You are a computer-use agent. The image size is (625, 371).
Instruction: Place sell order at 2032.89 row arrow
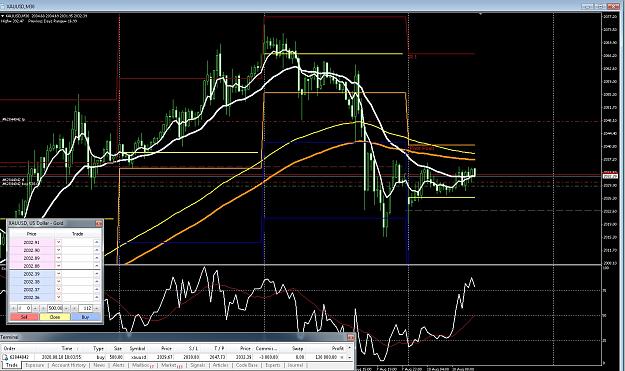click(x=58, y=258)
